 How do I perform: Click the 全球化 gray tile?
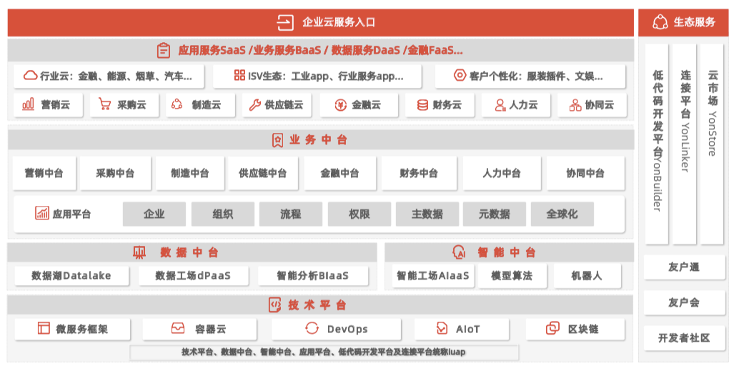562,214
